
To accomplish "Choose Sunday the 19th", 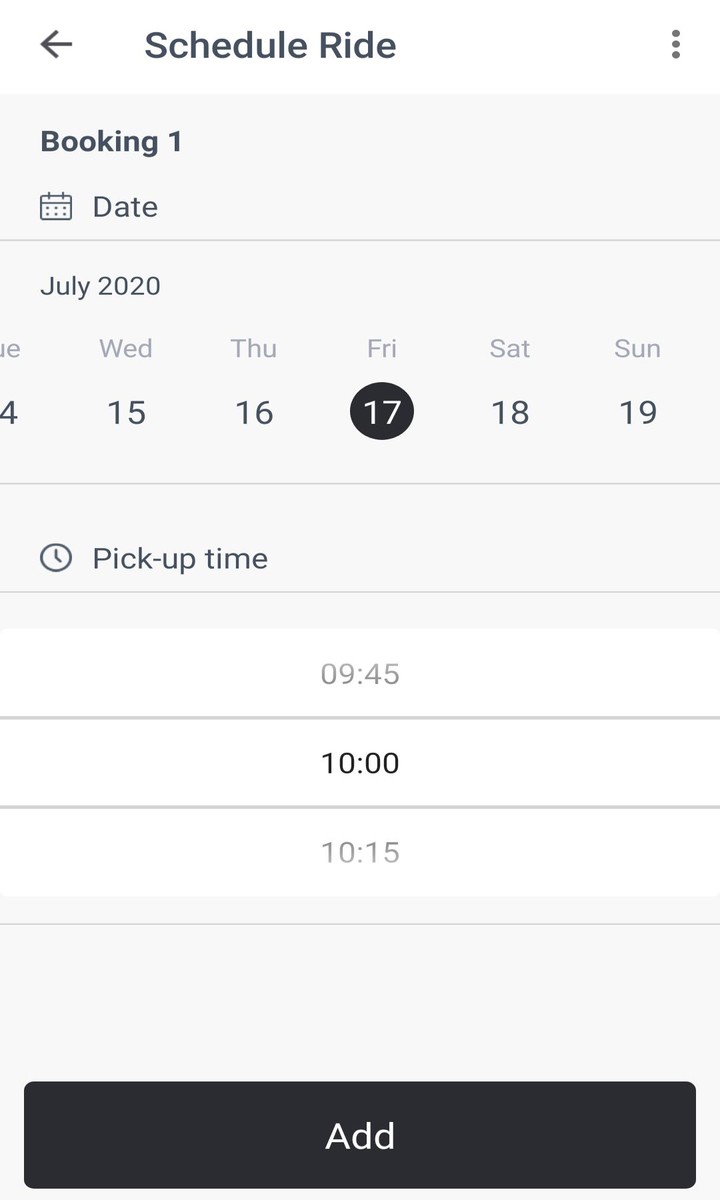I will pos(638,412).
